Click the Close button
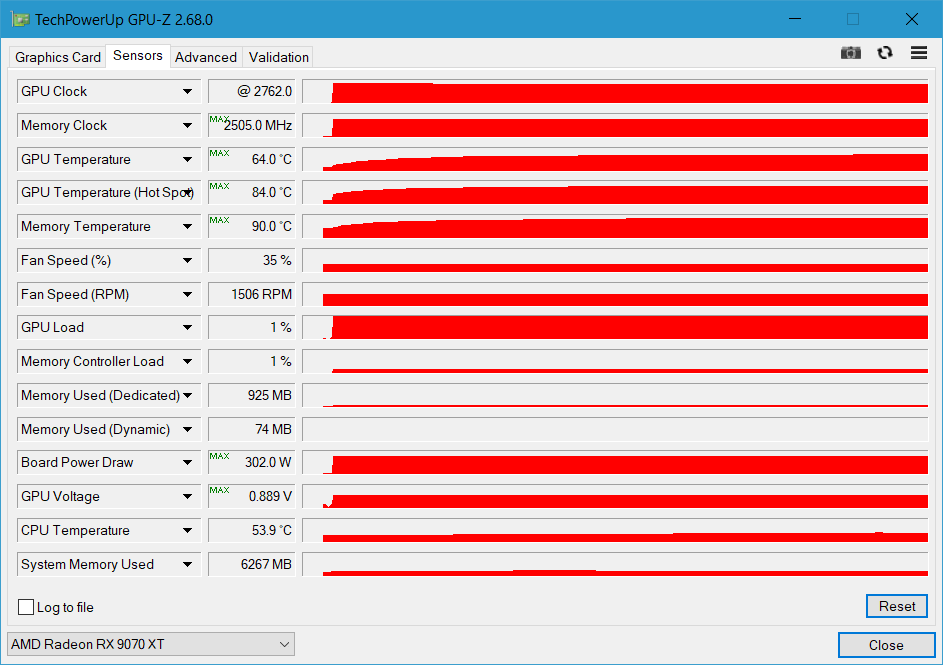 886,645
